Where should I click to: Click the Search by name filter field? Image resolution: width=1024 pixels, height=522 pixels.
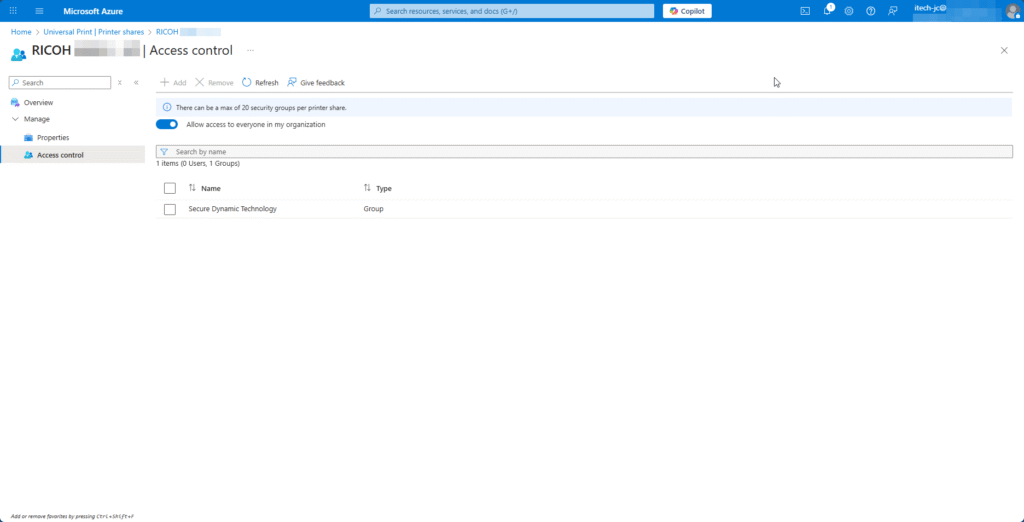pos(590,152)
